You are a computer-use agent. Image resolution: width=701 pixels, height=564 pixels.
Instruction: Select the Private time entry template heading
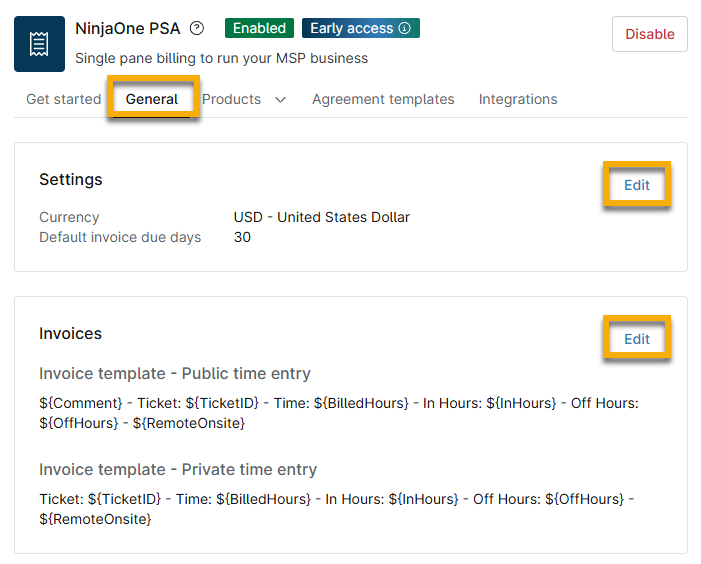(x=178, y=470)
